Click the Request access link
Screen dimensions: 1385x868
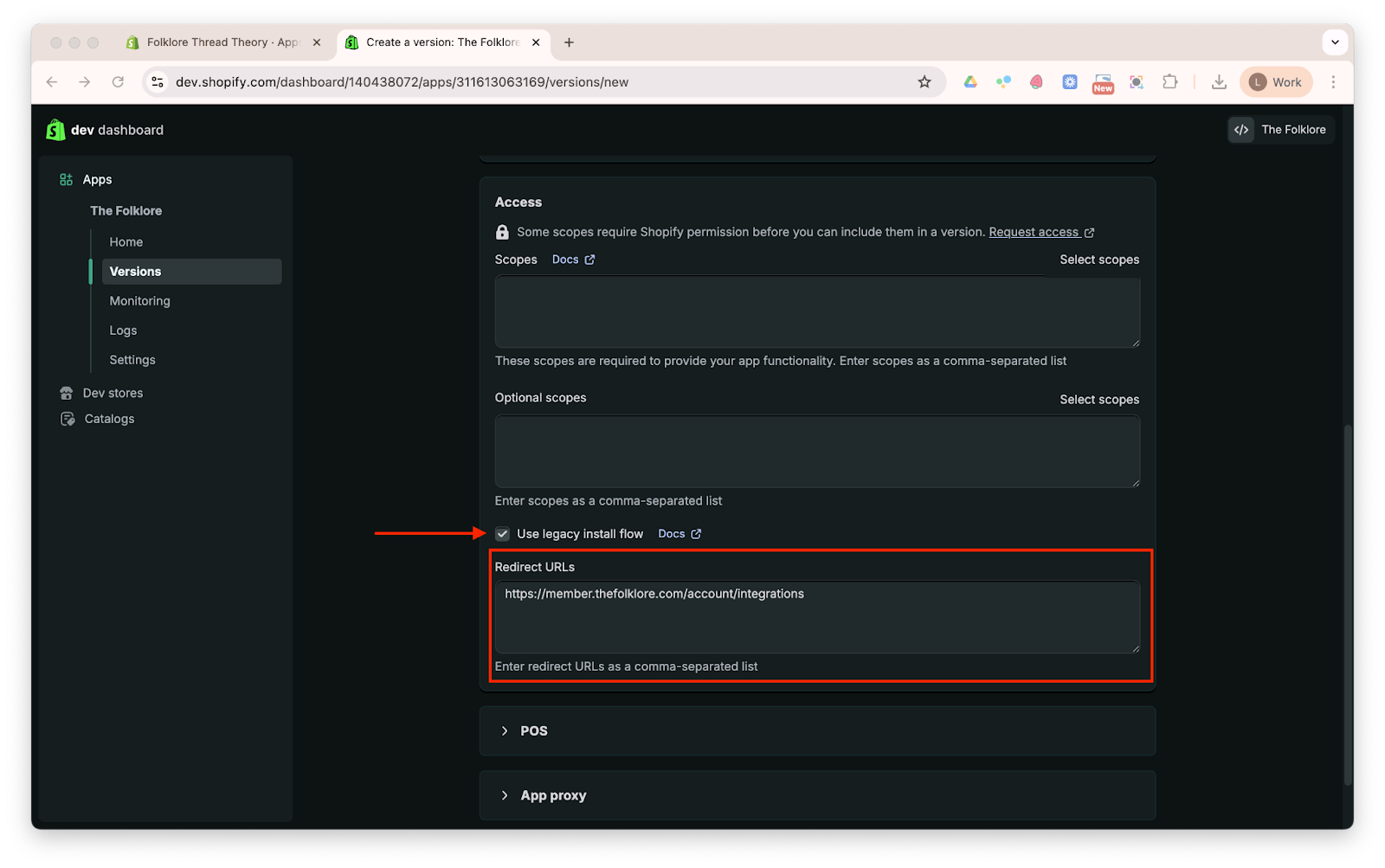pyautogui.click(x=1034, y=232)
